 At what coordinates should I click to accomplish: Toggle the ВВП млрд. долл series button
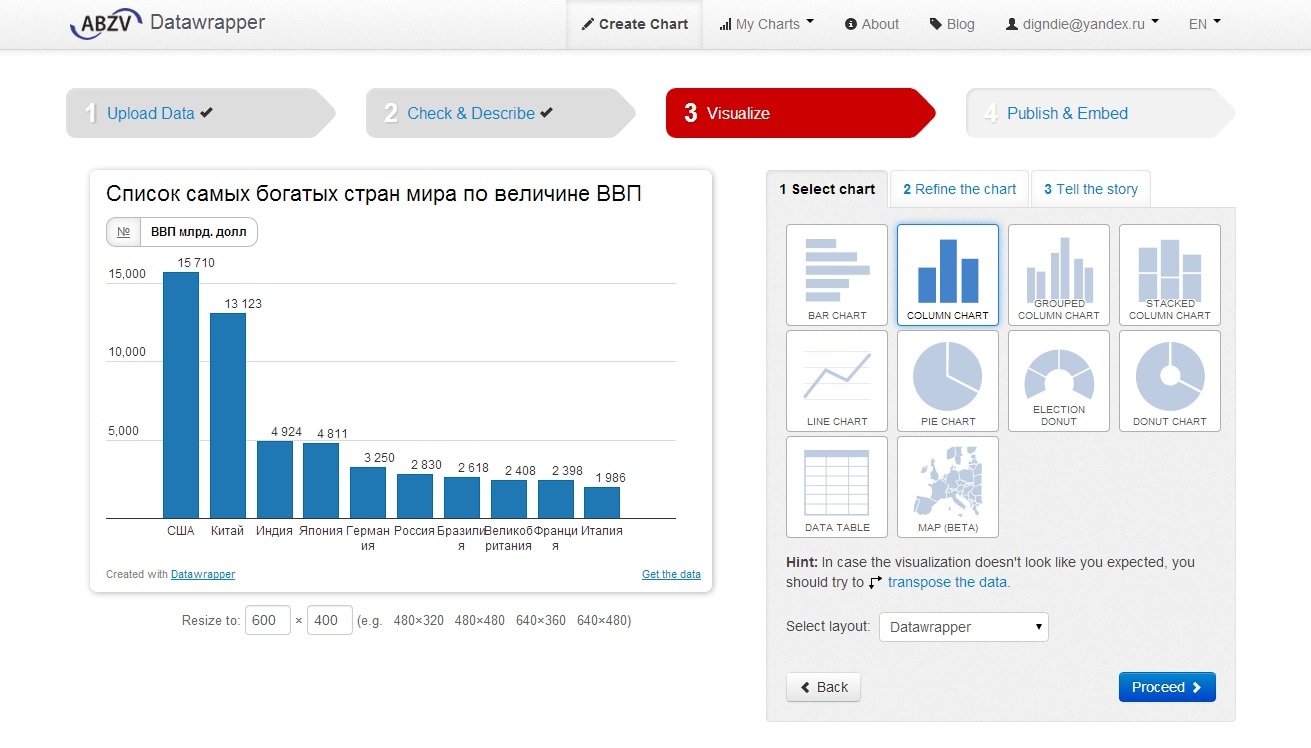(x=198, y=232)
